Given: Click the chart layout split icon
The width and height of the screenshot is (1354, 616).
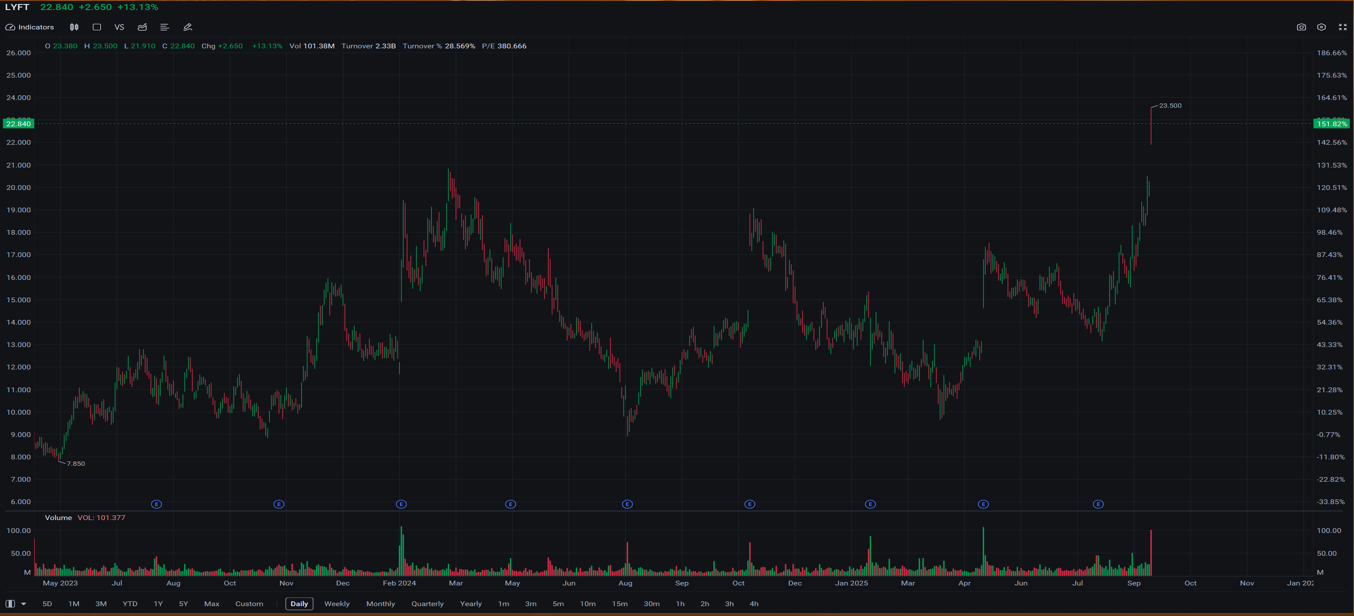Looking at the screenshot, I should coord(10,604).
